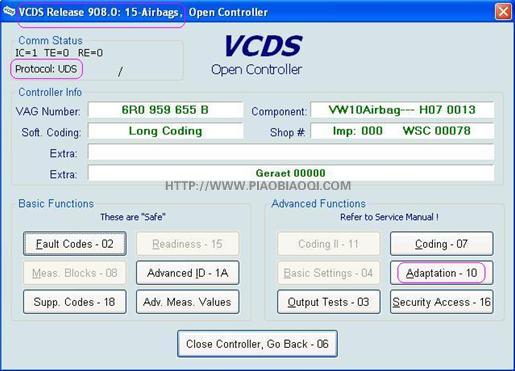The width and height of the screenshot is (515, 371).
Task: Click the VAG Number field 6R0 959 655 B
Action: pyautogui.click(x=166, y=110)
